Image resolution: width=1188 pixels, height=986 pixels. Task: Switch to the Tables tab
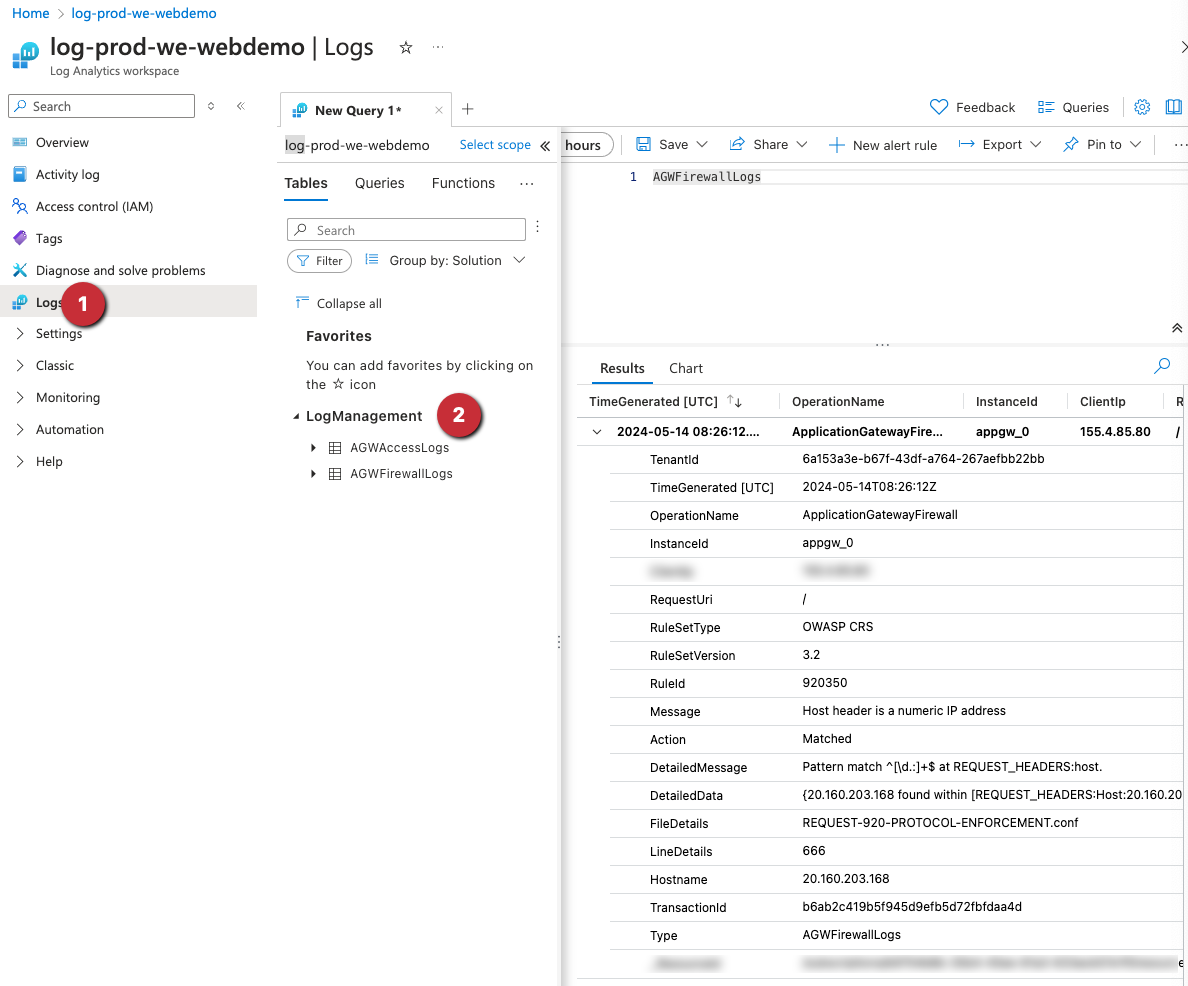point(306,183)
